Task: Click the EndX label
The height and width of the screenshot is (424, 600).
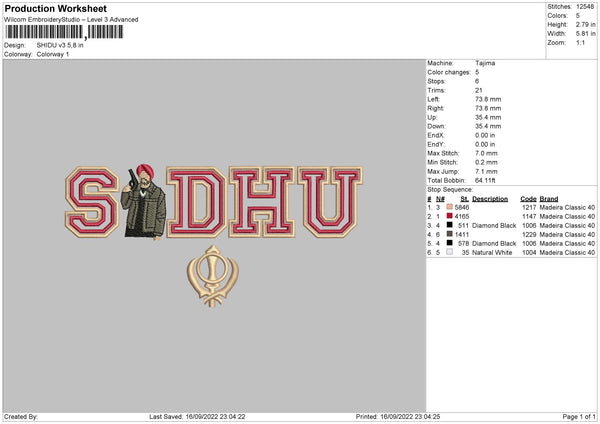Action: [x=436, y=135]
